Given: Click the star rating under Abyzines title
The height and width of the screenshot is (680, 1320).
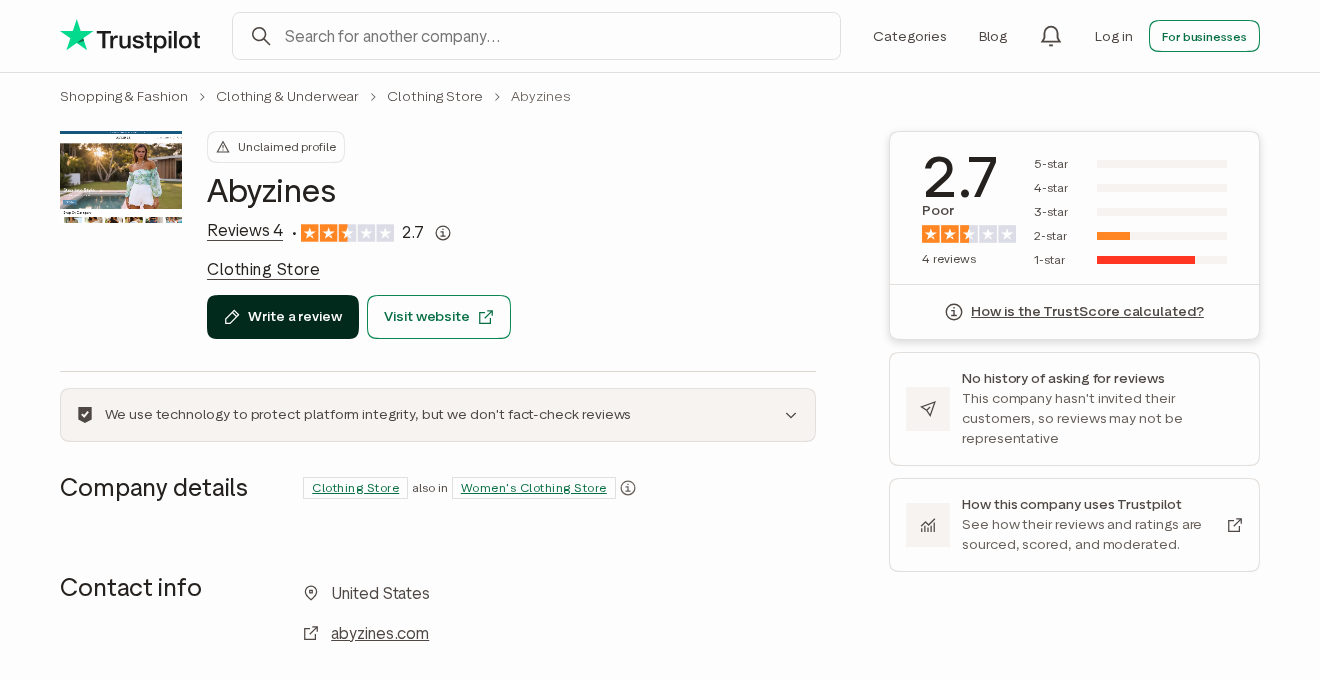Looking at the screenshot, I should pyautogui.click(x=348, y=233).
